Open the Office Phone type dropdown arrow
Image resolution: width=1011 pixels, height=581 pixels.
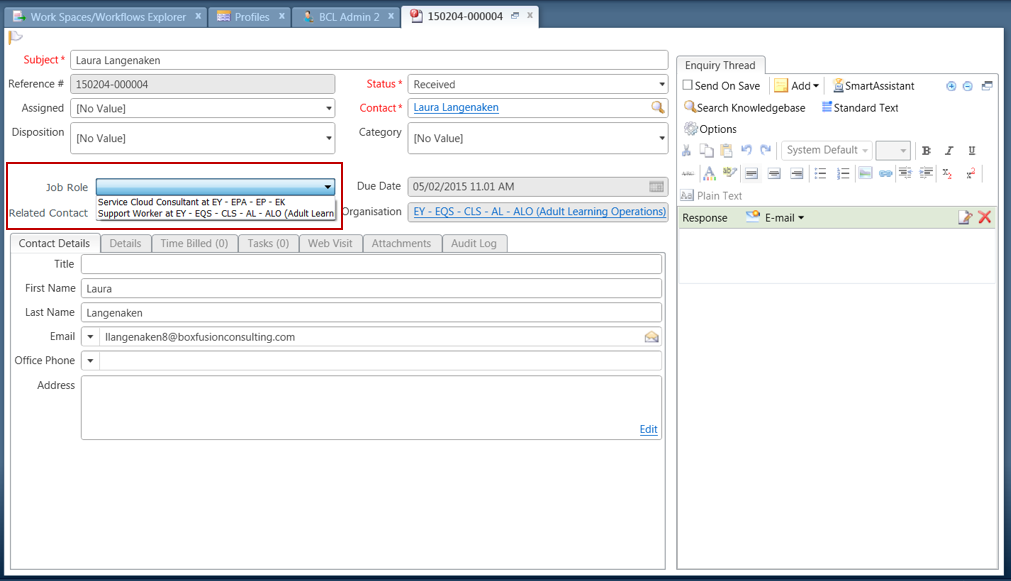point(90,360)
